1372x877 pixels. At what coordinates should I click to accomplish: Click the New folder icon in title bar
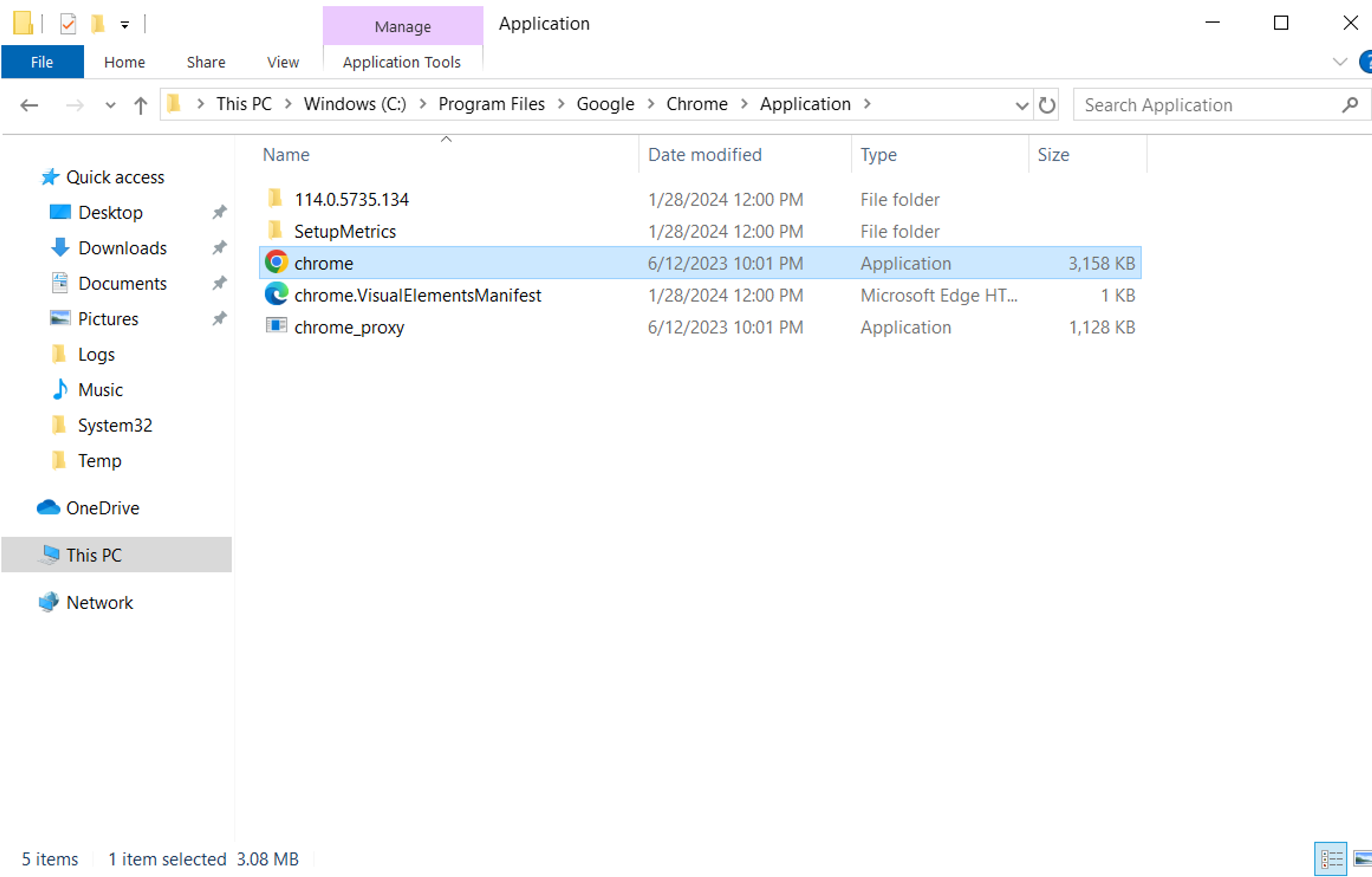coord(98,24)
